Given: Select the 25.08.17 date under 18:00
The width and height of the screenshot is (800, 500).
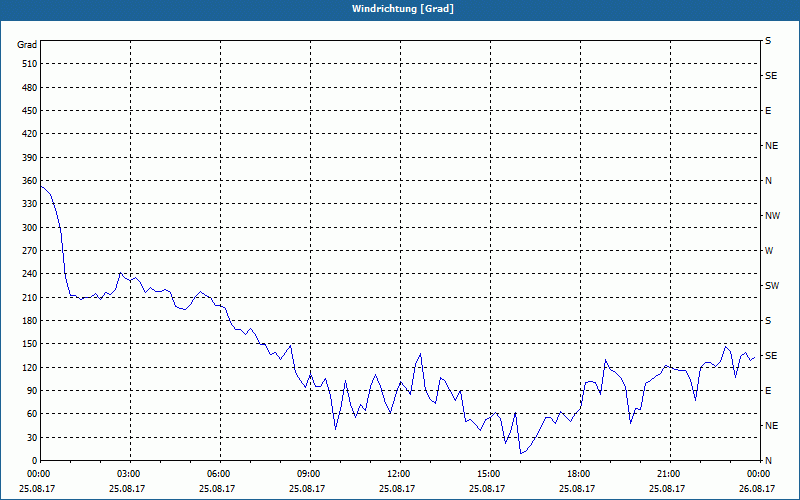Looking at the screenshot, I should [x=578, y=488].
